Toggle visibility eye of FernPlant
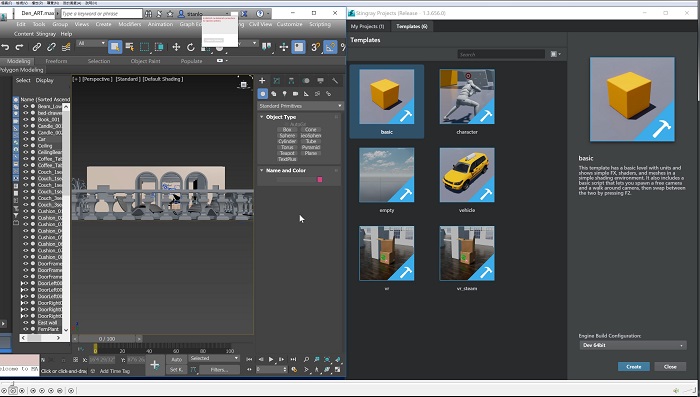The image size is (700, 397). tap(25, 329)
